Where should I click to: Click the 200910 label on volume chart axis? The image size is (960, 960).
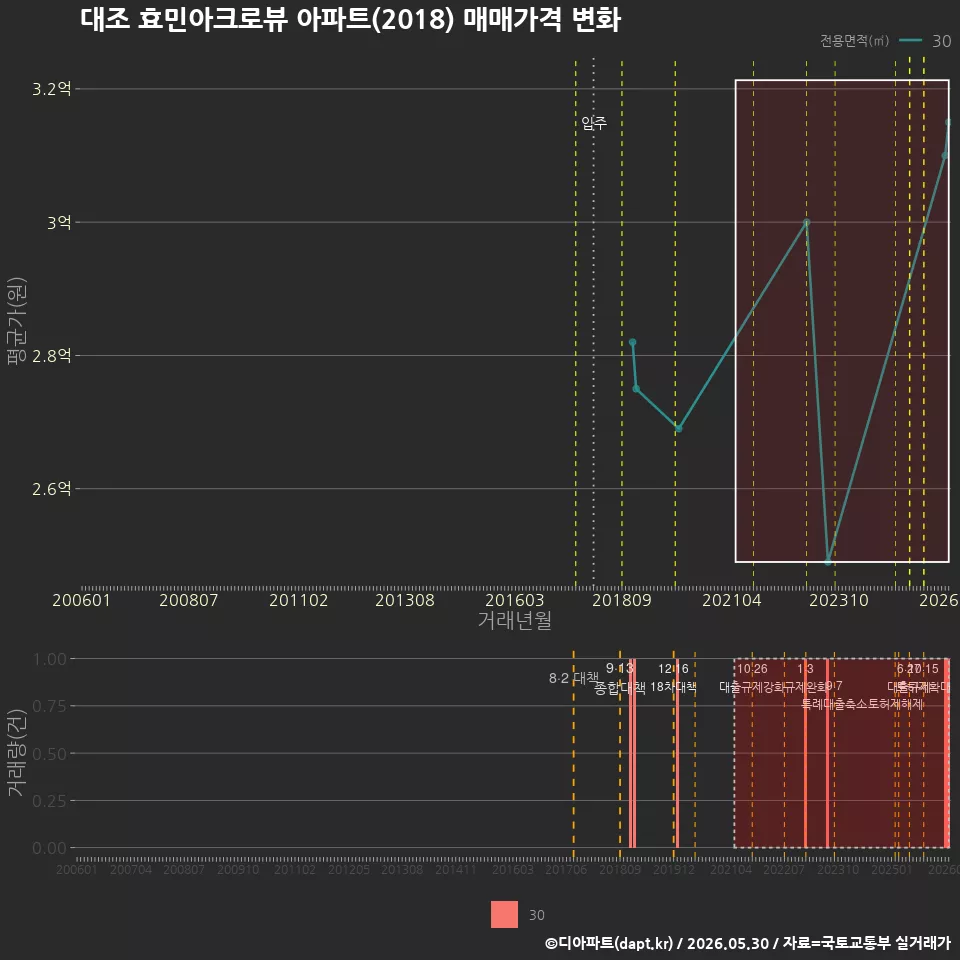tap(238, 869)
